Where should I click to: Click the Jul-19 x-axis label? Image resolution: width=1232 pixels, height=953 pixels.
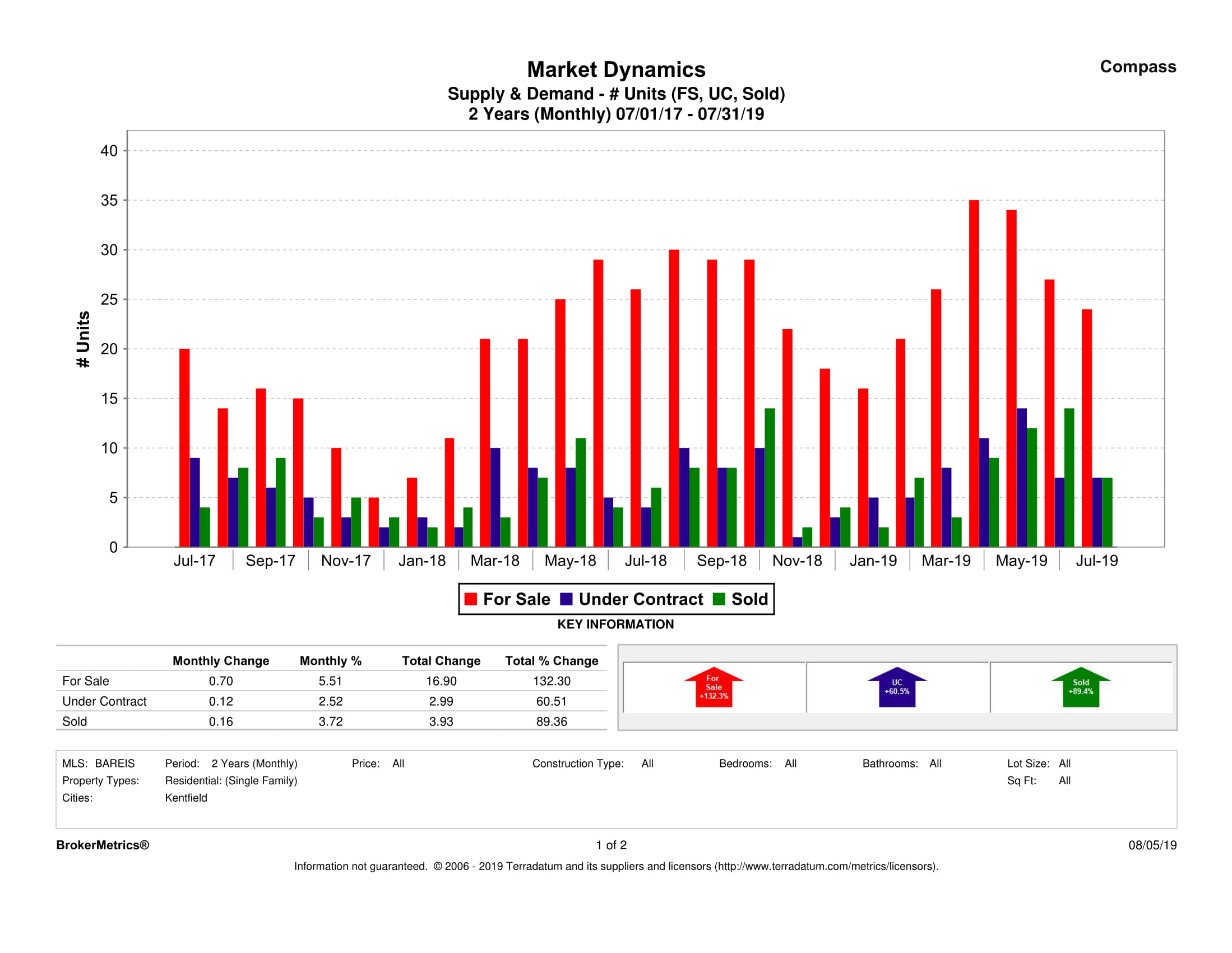pos(1096,561)
